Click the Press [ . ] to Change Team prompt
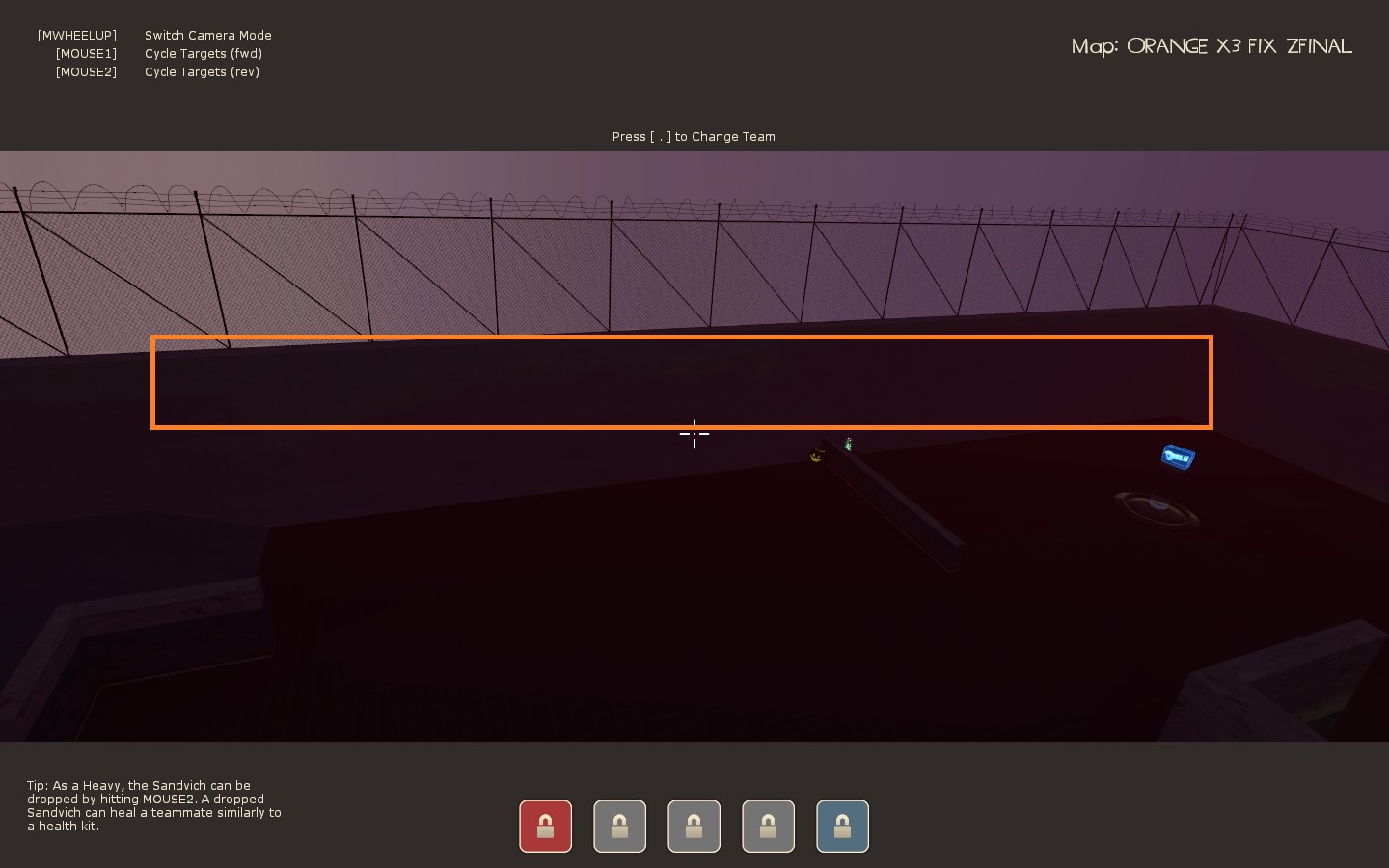 coord(694,137)
